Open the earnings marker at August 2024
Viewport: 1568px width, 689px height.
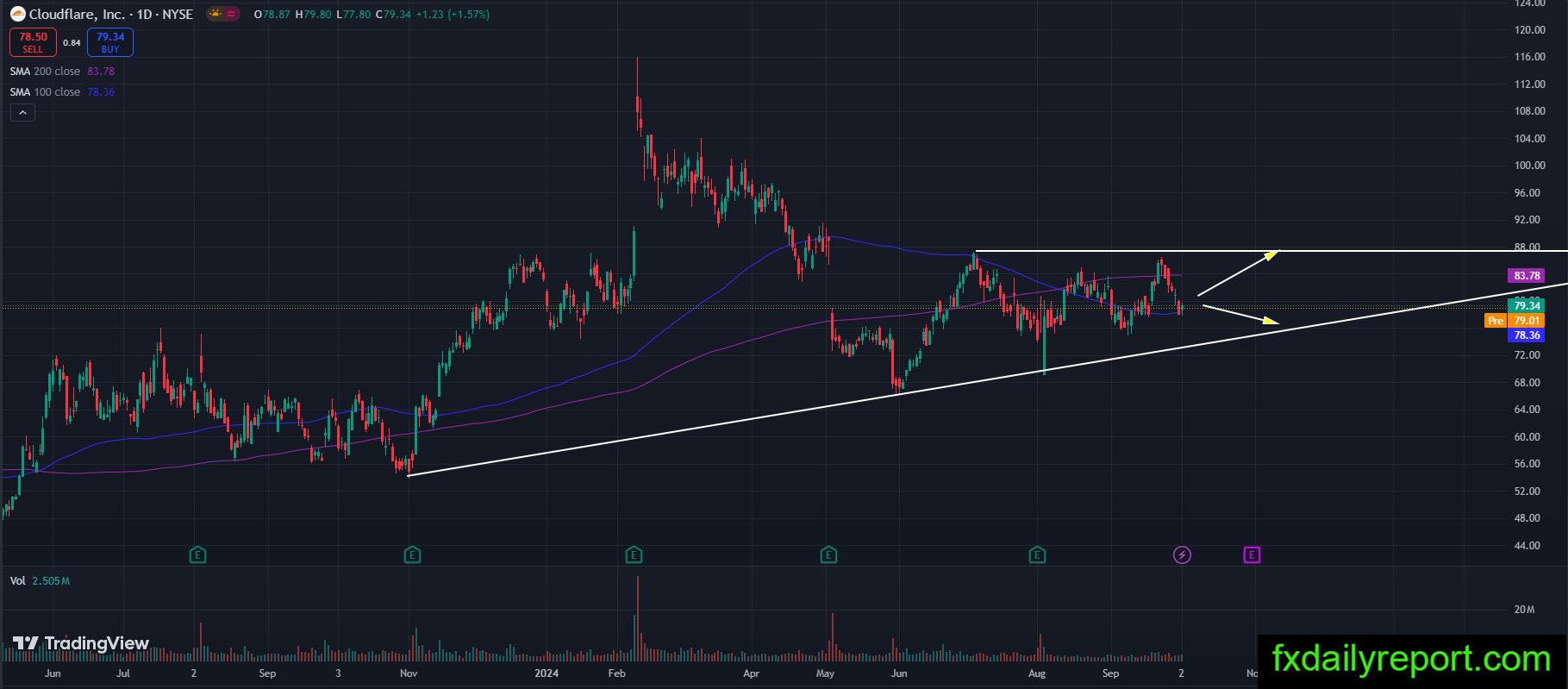click(x=1038, y=555)
